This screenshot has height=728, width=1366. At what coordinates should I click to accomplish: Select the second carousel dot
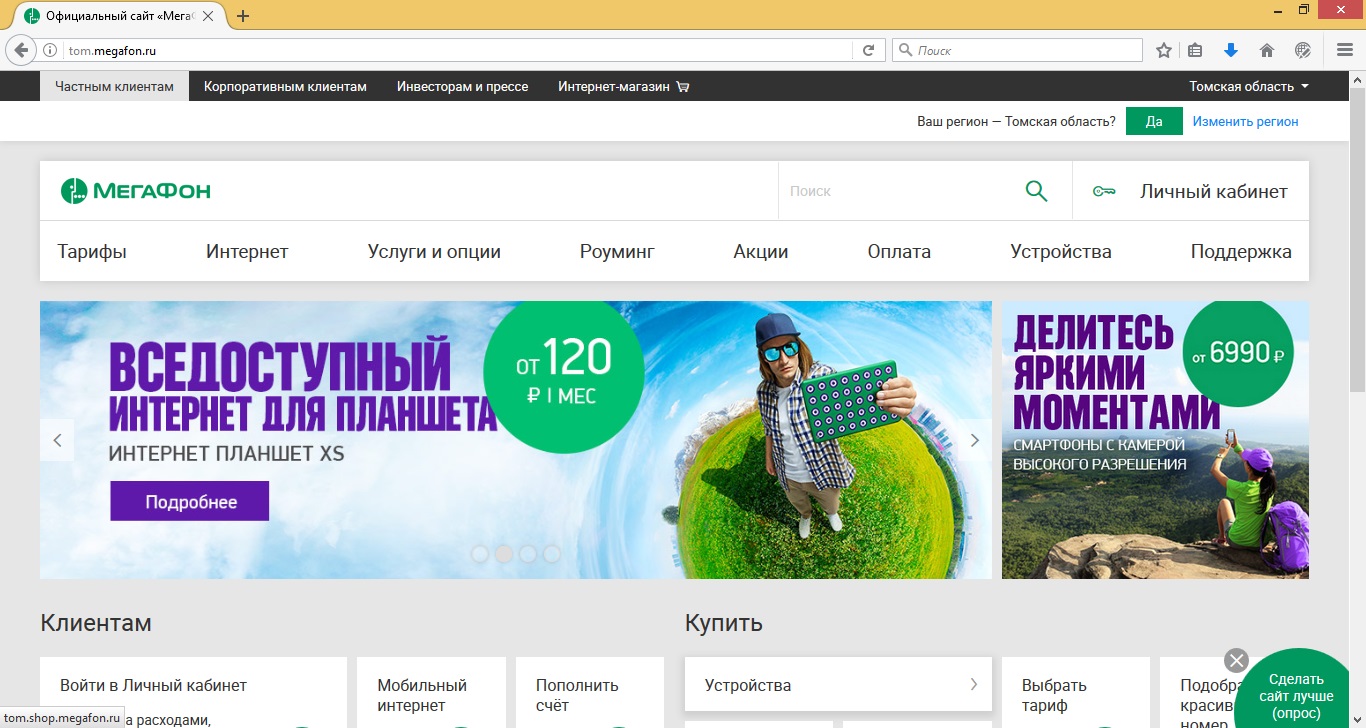coord(504,552)
